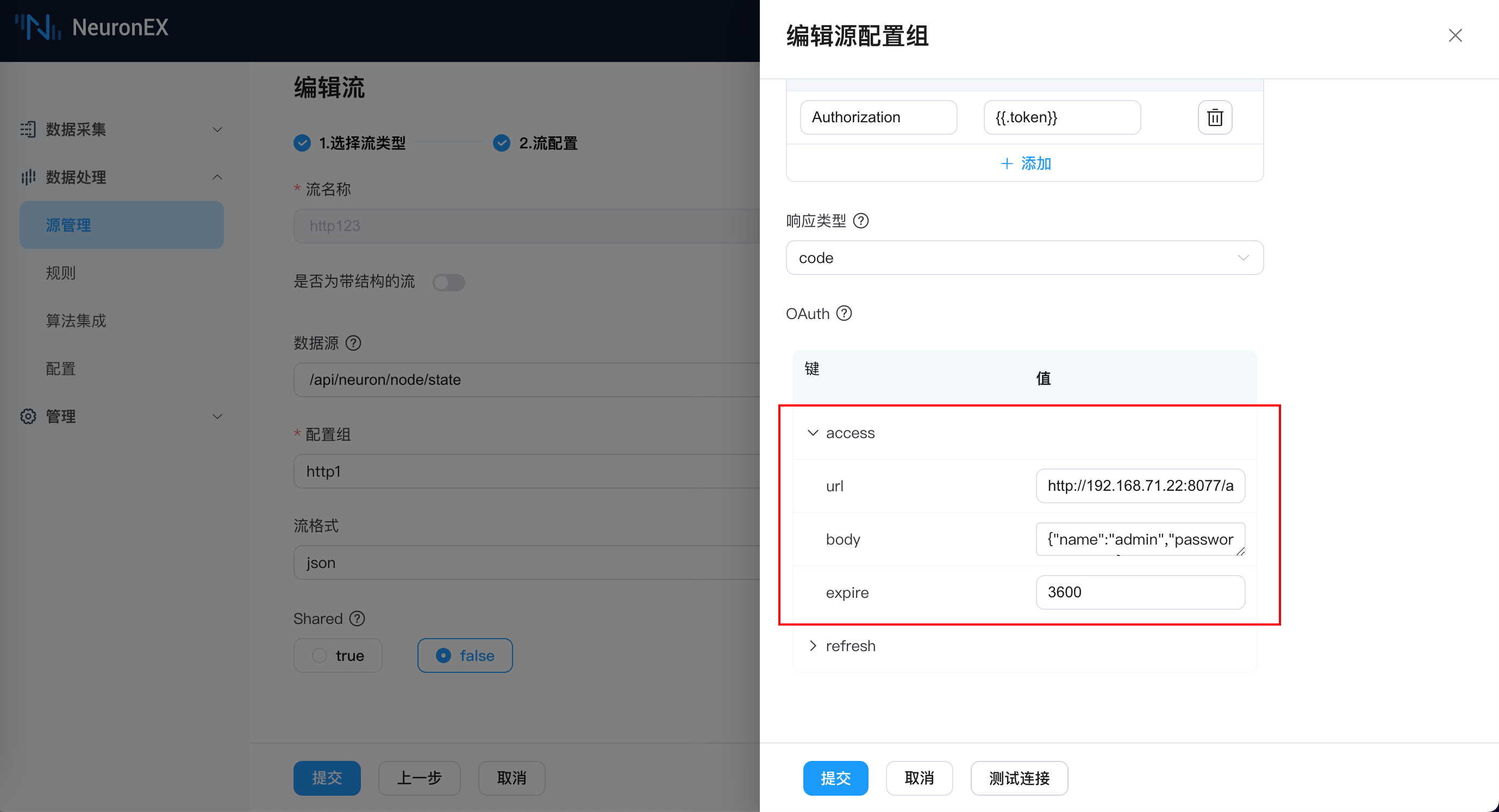
Task: Select the false Shared radio option
Action: point(464,655)
